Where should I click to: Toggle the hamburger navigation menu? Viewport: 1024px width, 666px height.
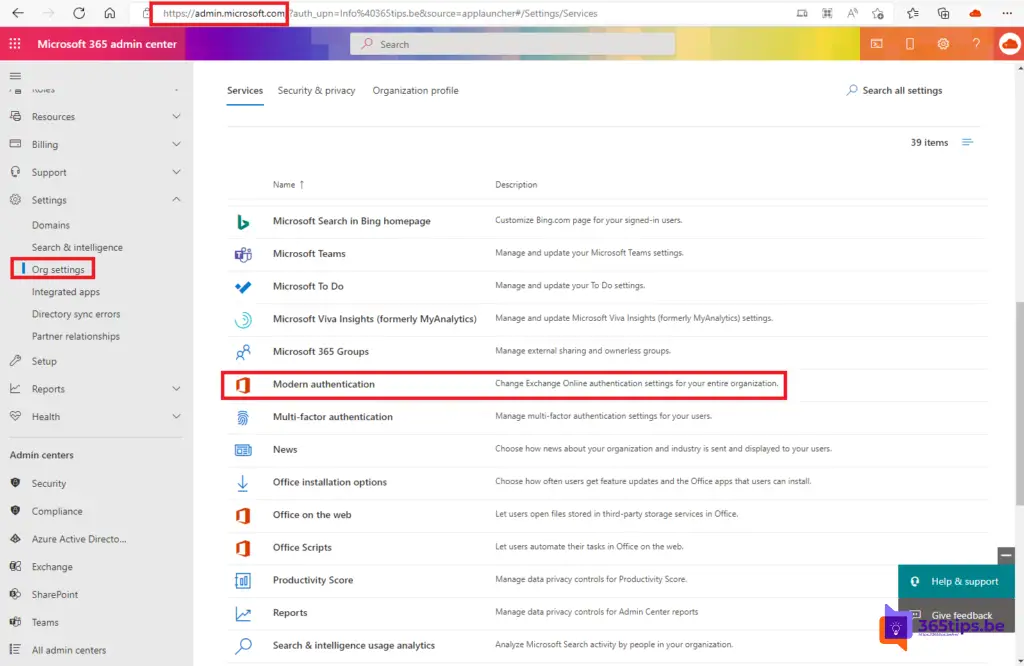click(x=15, y=76)
